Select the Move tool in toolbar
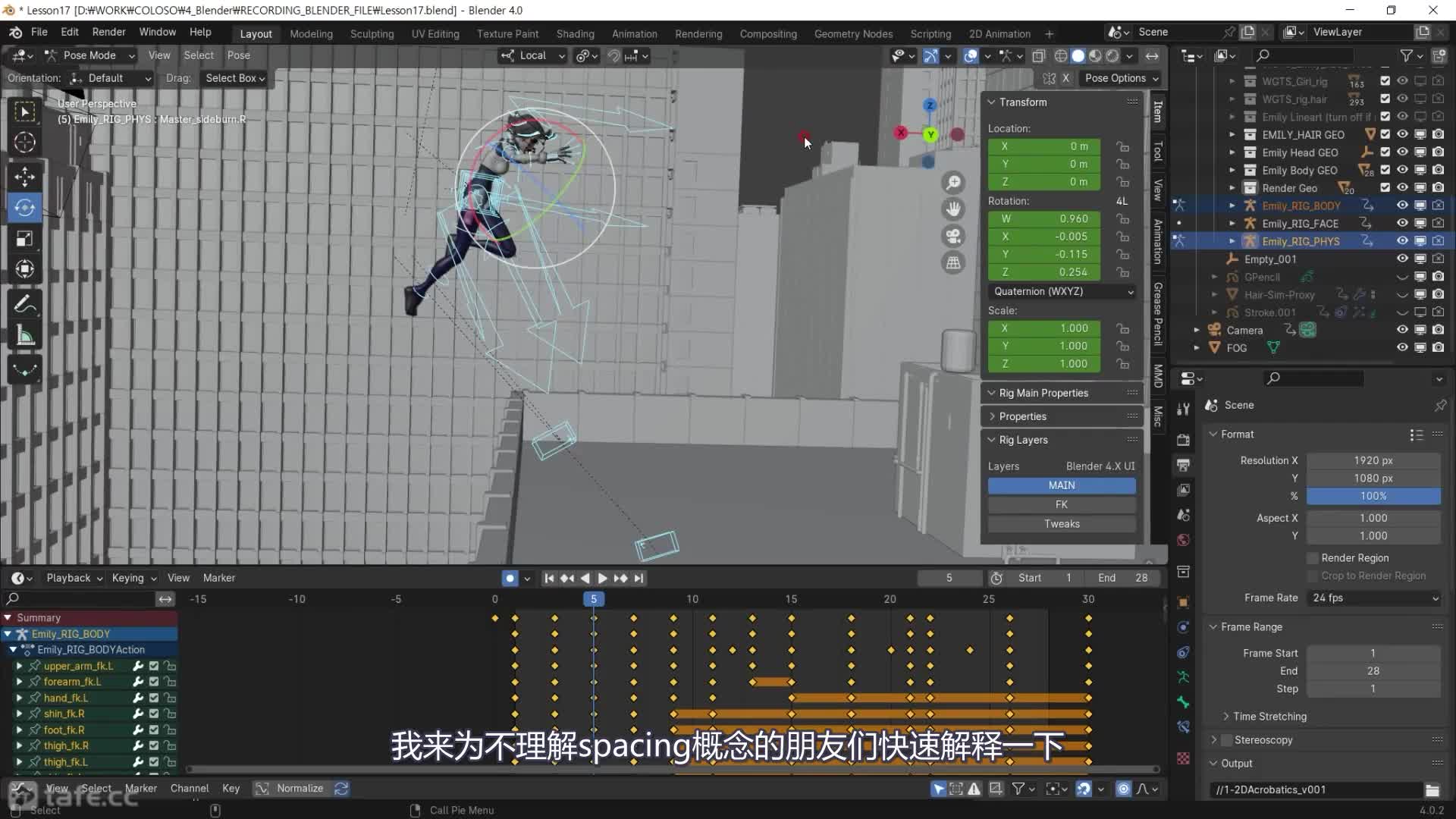The height and width of the screenshot is (819, 1456). [24, 177]
